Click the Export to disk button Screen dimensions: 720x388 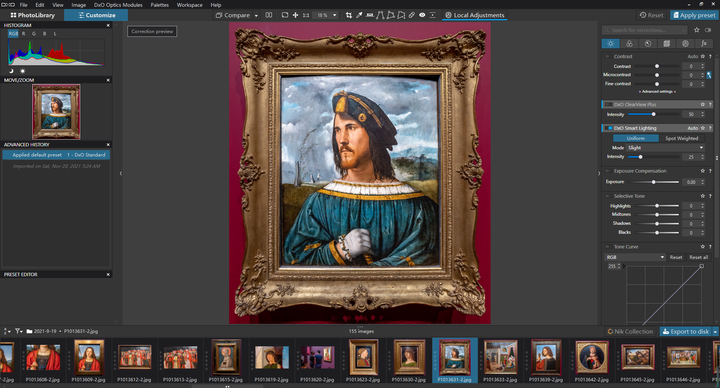685,332
